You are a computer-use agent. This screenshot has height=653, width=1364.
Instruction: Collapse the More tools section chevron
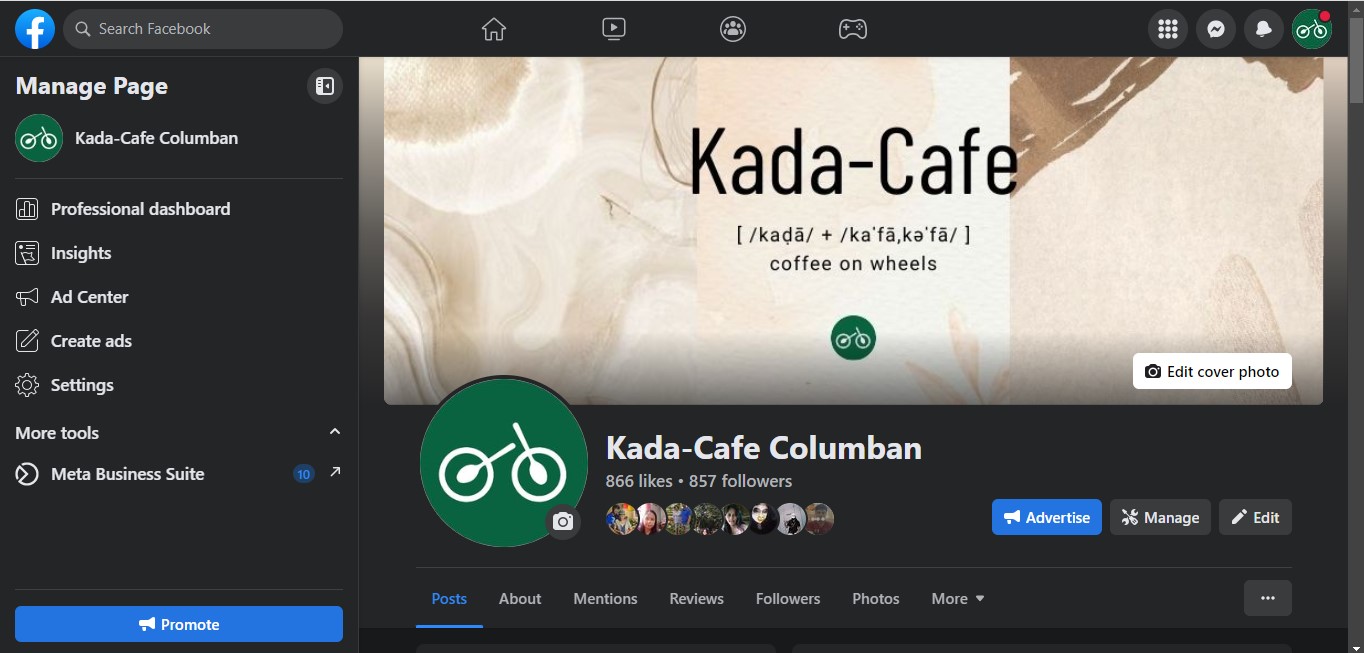pos(335,432)
